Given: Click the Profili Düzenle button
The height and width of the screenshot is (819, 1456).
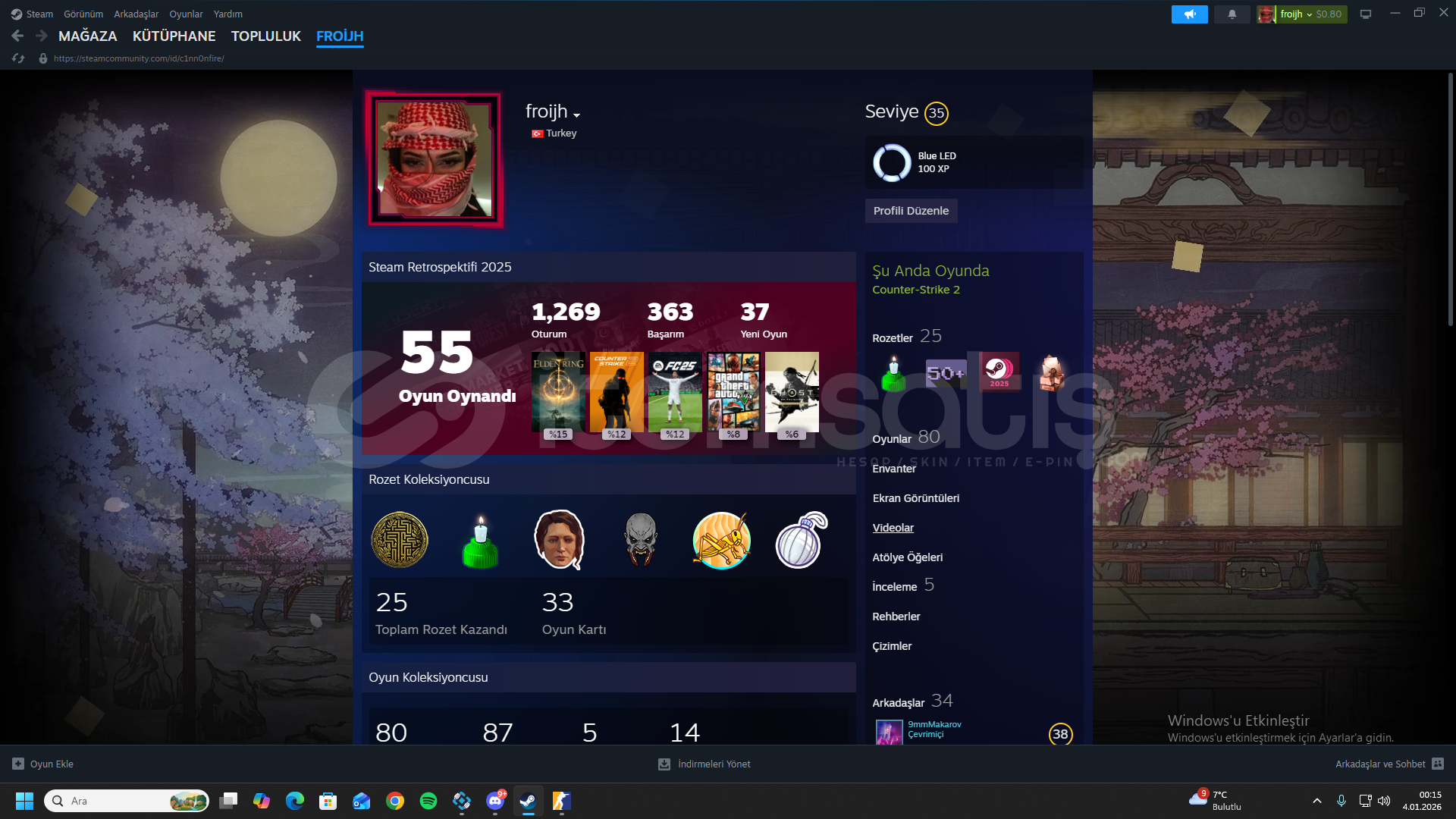Looking at the screenshot, I should tap(911, 211).
